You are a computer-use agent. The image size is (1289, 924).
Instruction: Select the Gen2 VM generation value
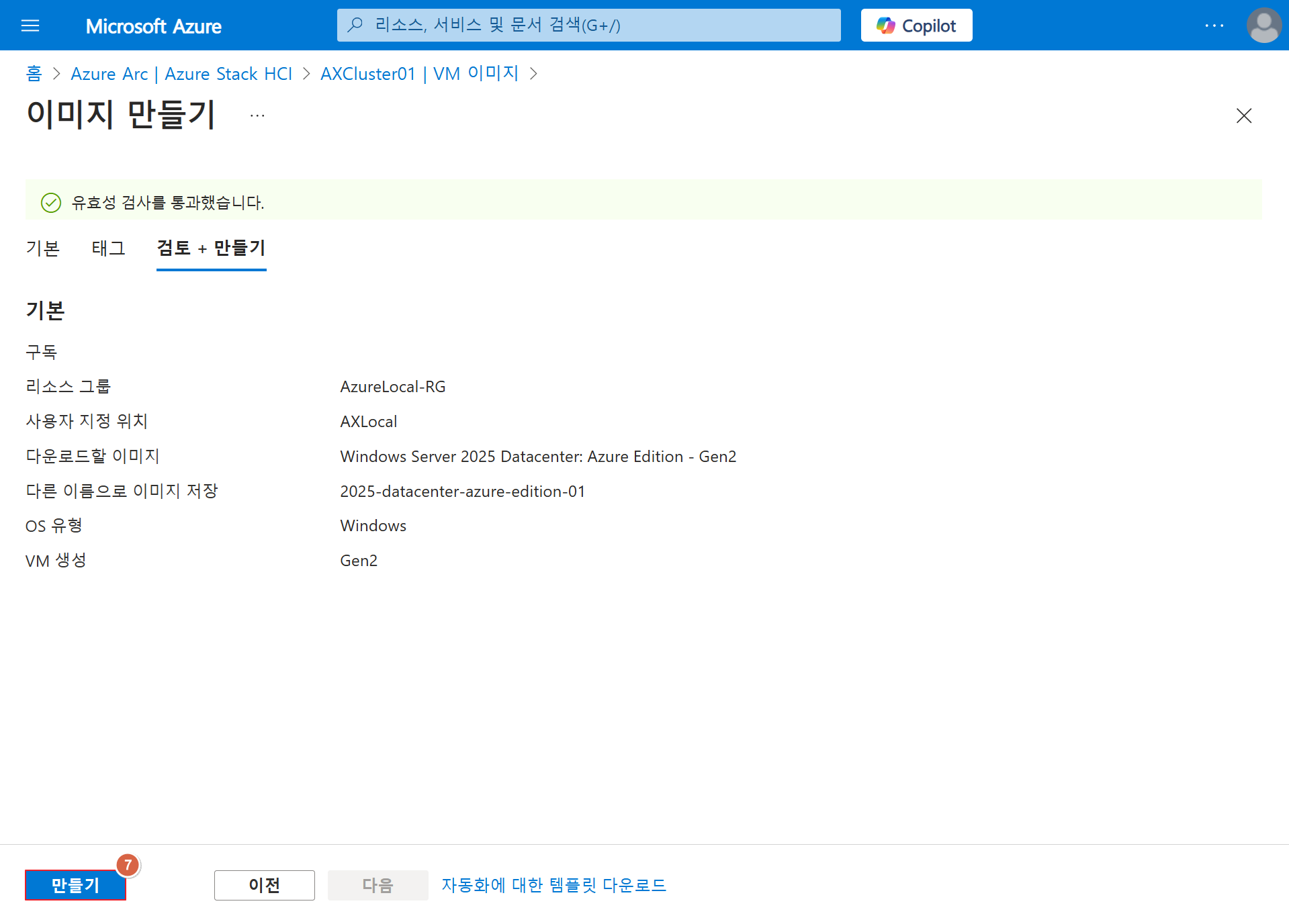coord(359,560)
